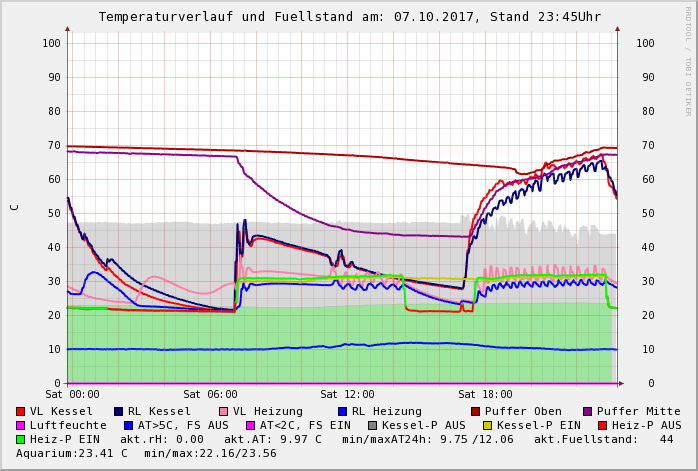Click the pink VL Heizung legend swatch
The image size is (698, 471).
[x=224, y=411]
